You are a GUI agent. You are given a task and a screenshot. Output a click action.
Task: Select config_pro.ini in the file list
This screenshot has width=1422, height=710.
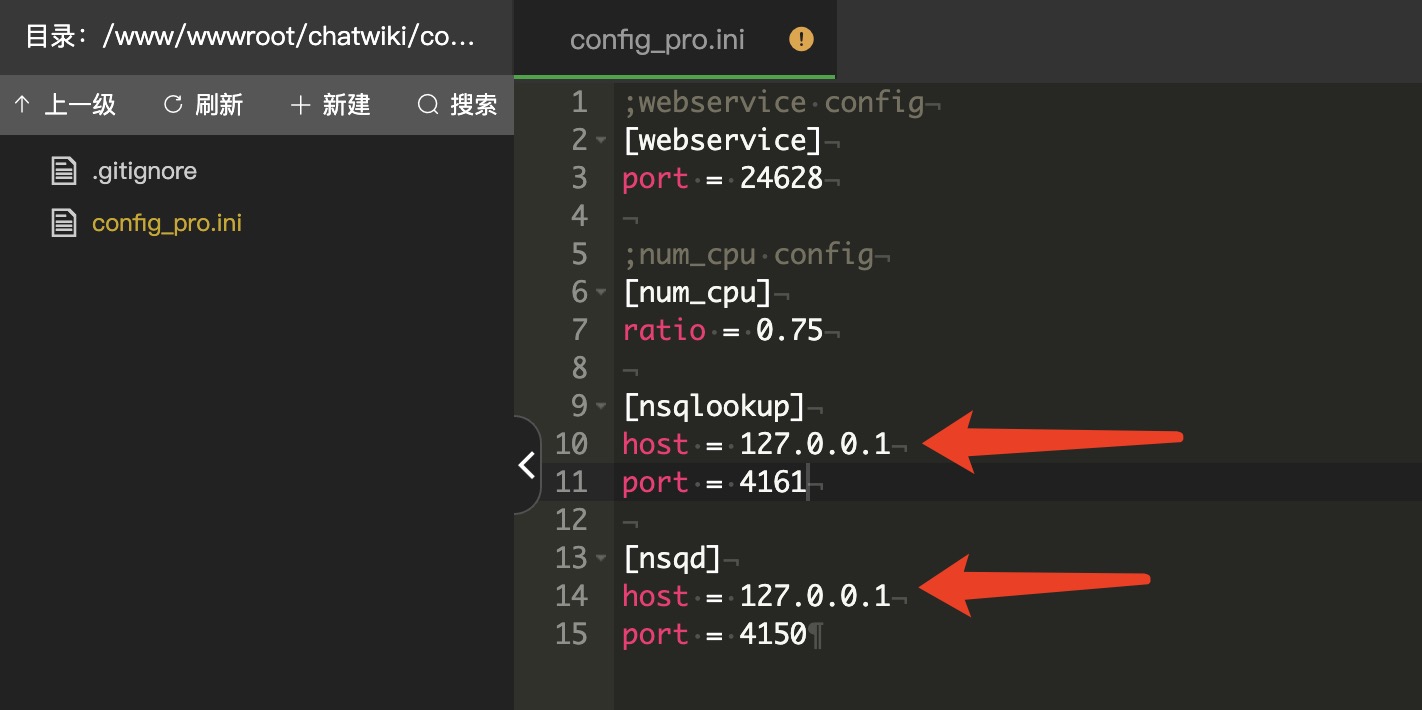(x=167, y=222)
